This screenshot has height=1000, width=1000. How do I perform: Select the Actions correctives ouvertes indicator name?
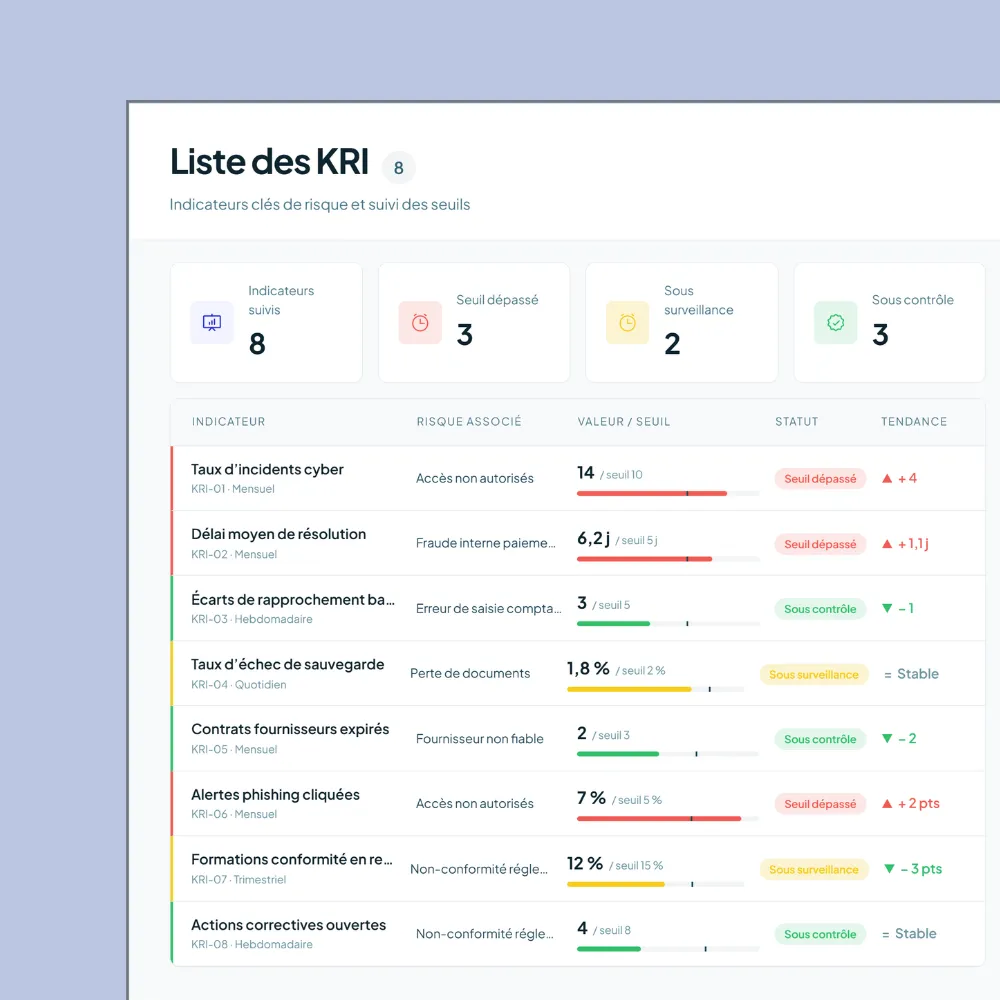tap(288, 925)
